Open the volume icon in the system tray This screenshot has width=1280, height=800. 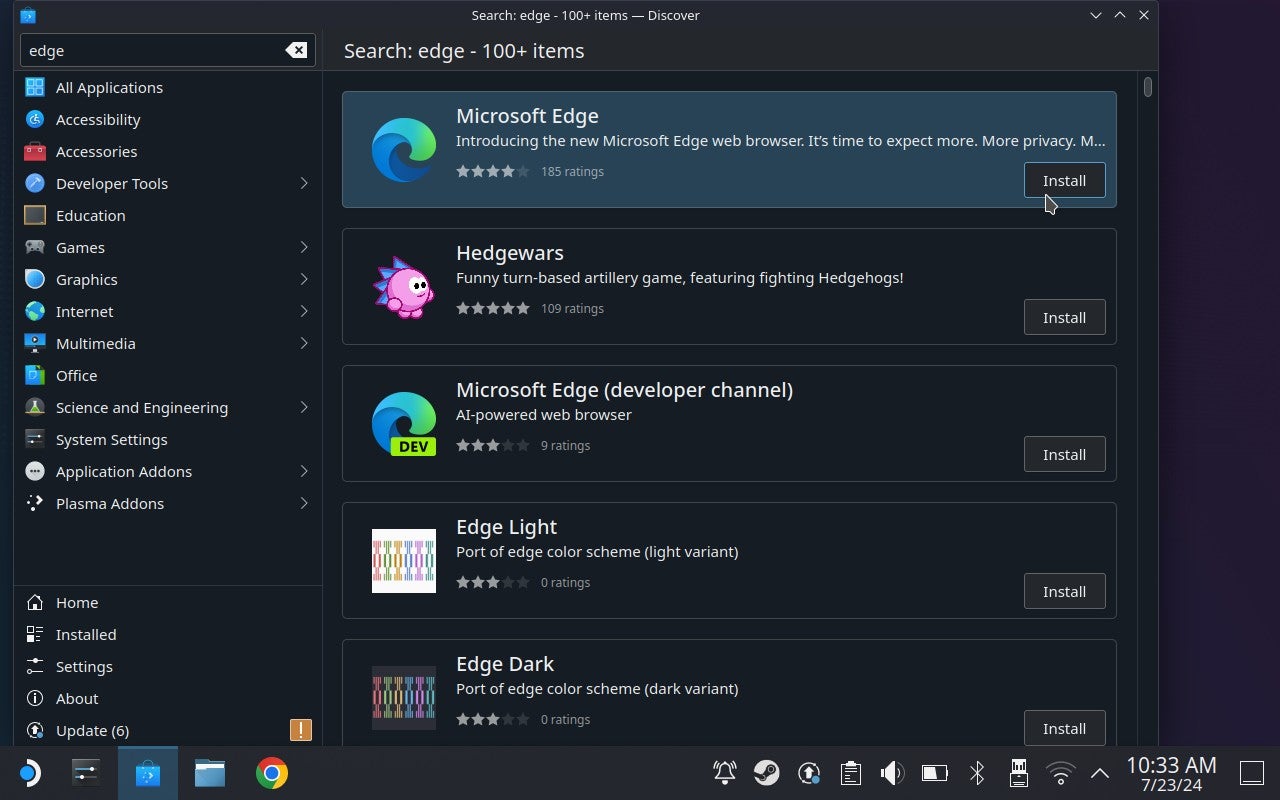coord(891,772)
